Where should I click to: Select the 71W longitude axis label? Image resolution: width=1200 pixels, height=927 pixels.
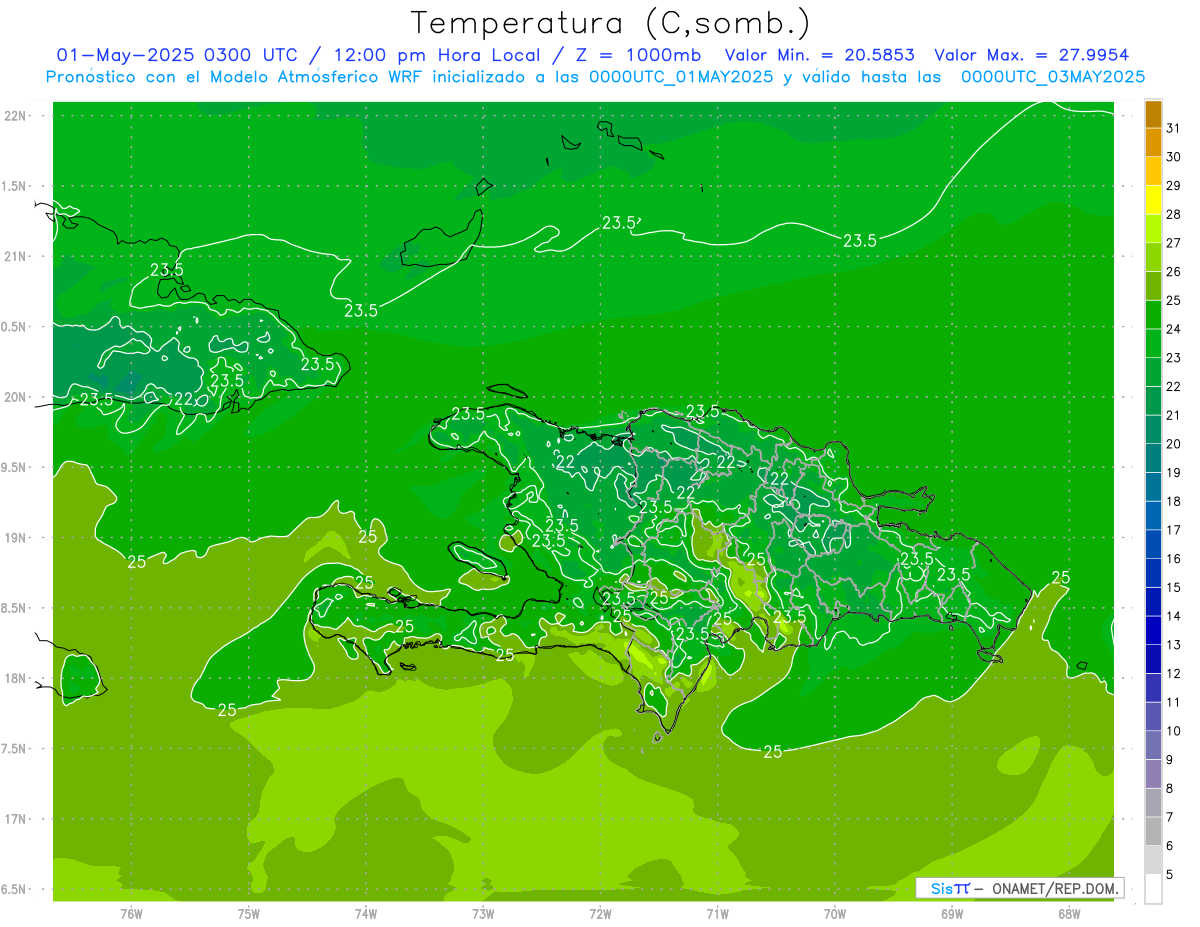[717, 913]
